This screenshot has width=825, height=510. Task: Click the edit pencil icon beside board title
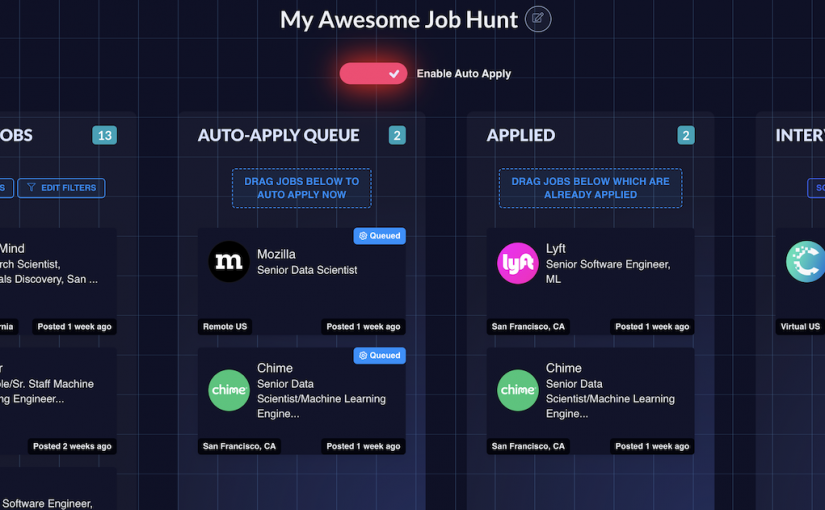[x=538, y=19]
